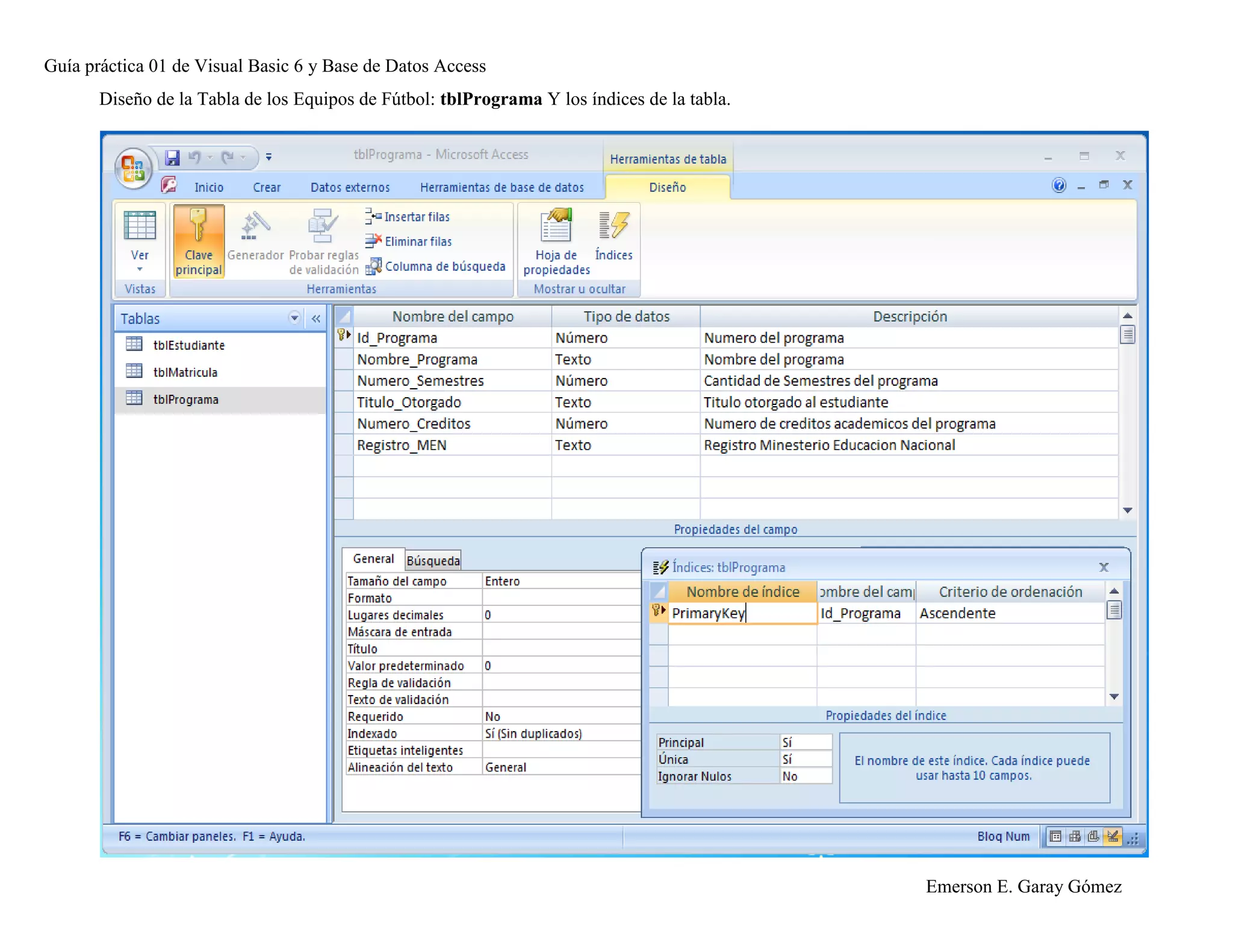Click the Tamaño del campo value Entero
Image resolution: width=1233 pixels, height=952 pixels.
(561, 581)
